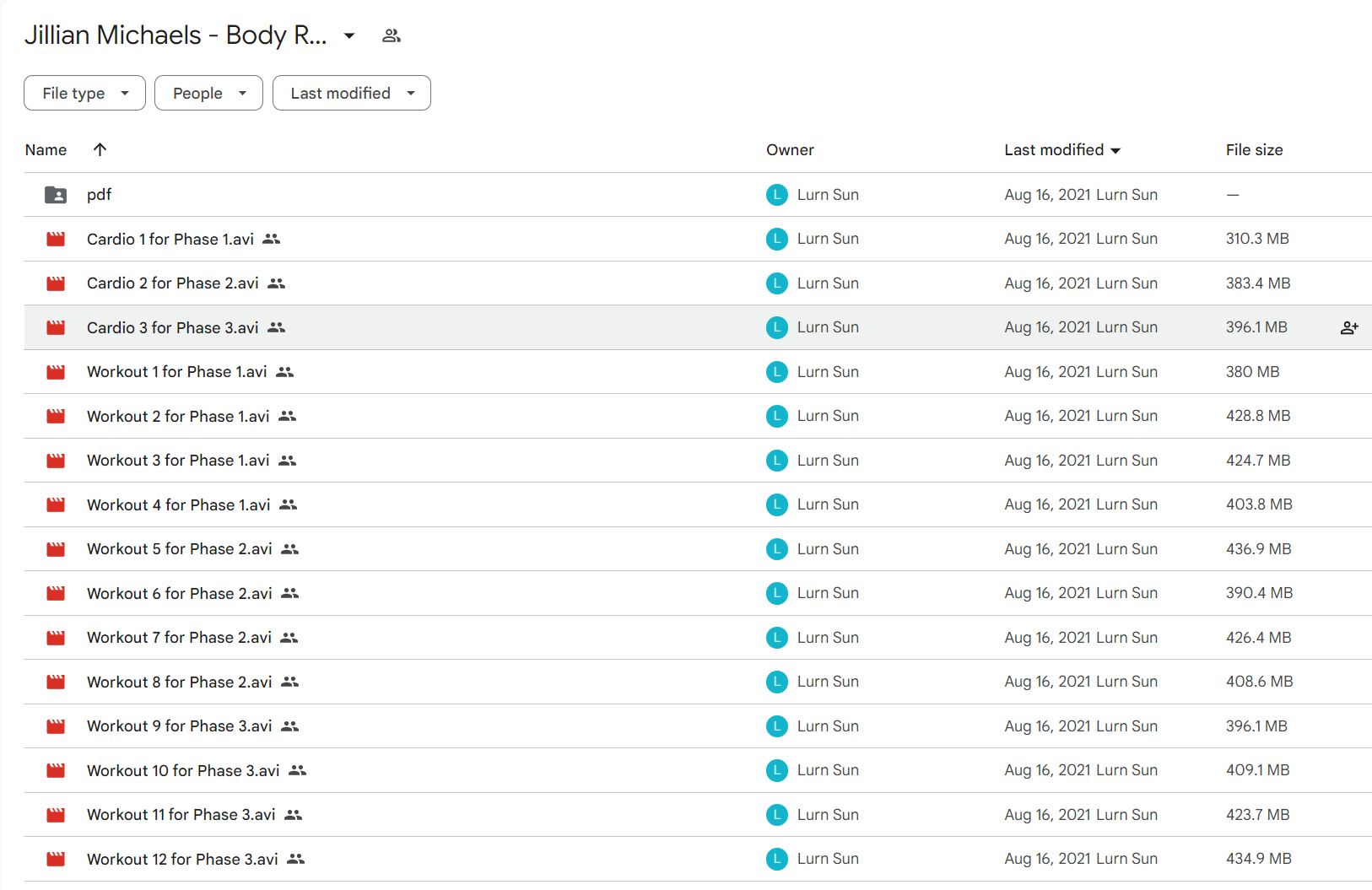Click the 310.3 MB file size value
This screenshot has width=1372, height=890.
1257,239
